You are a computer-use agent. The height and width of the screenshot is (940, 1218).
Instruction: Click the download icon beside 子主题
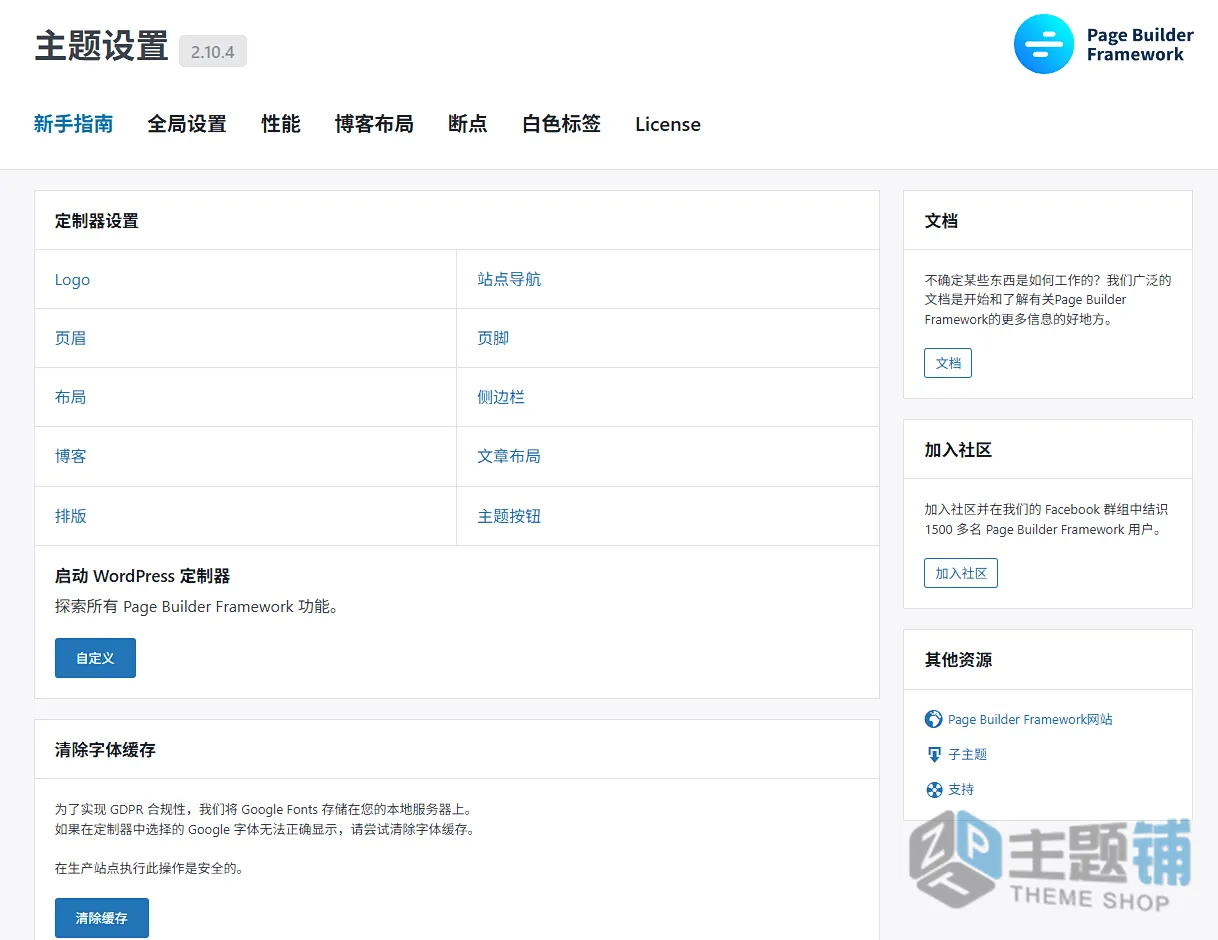[x=934, y=754]
